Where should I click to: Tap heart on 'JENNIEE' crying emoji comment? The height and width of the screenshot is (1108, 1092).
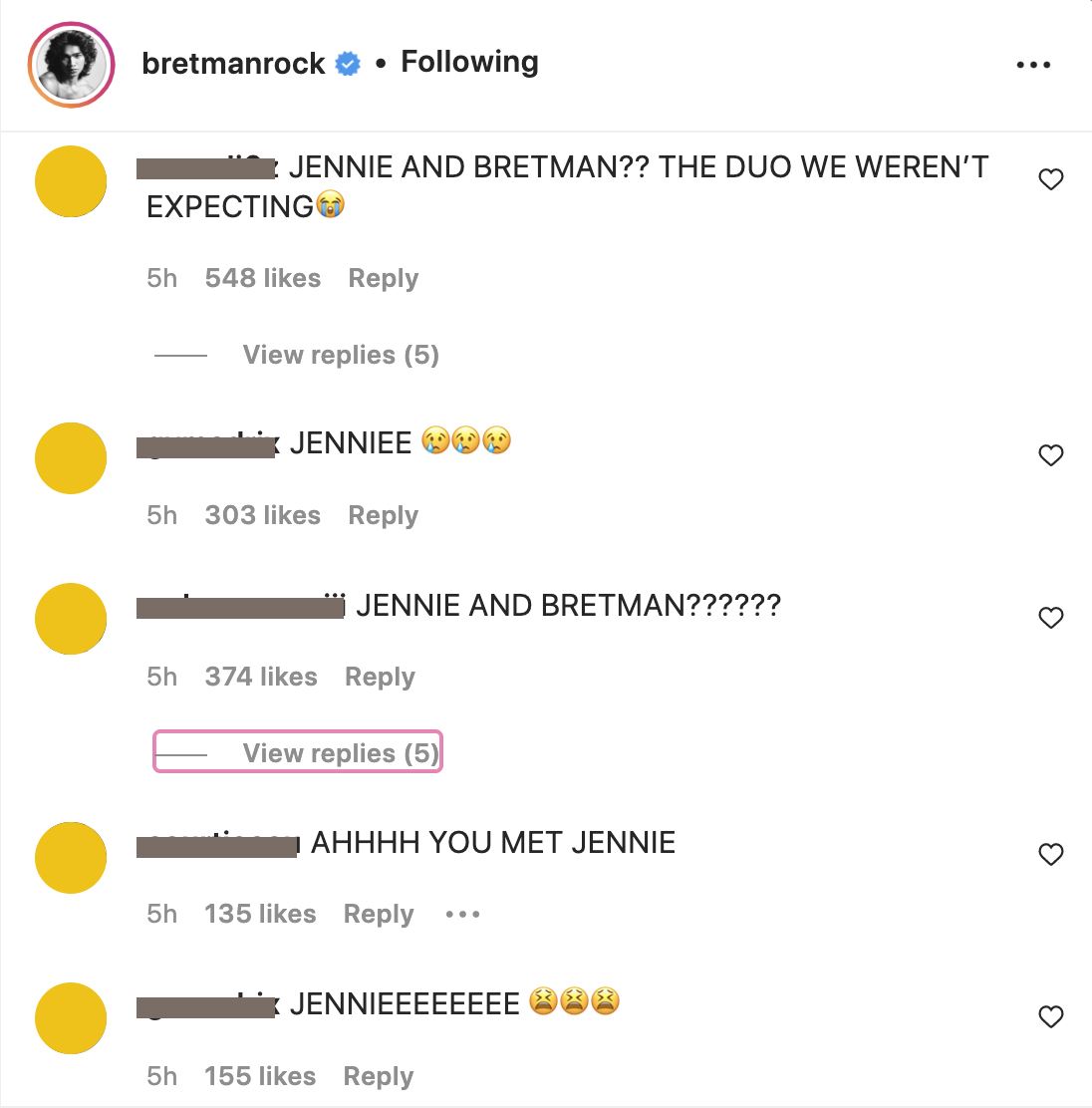(1051, 455)
